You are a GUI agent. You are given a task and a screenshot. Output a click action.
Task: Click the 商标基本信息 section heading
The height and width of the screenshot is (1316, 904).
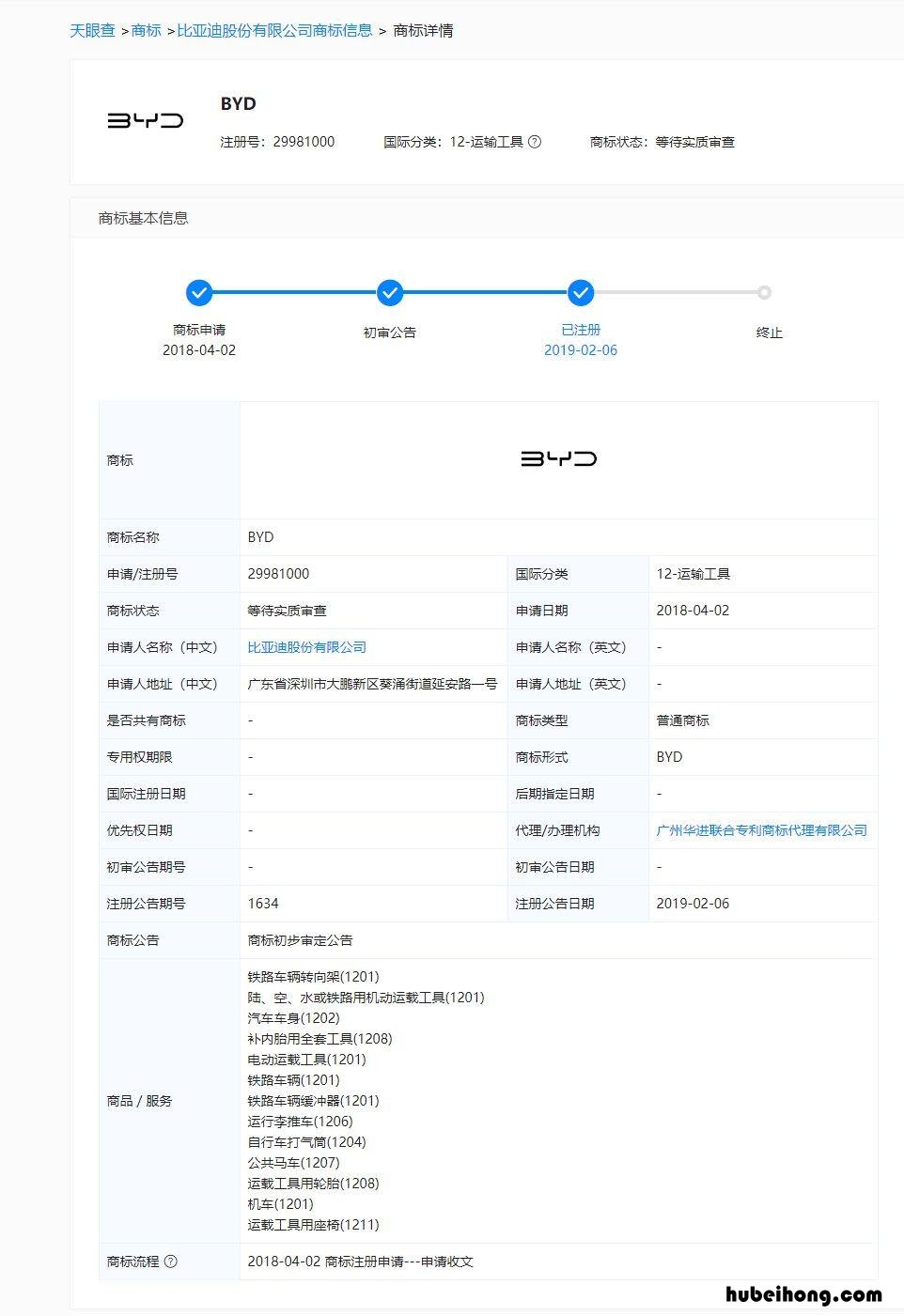(x=143, y=218)
